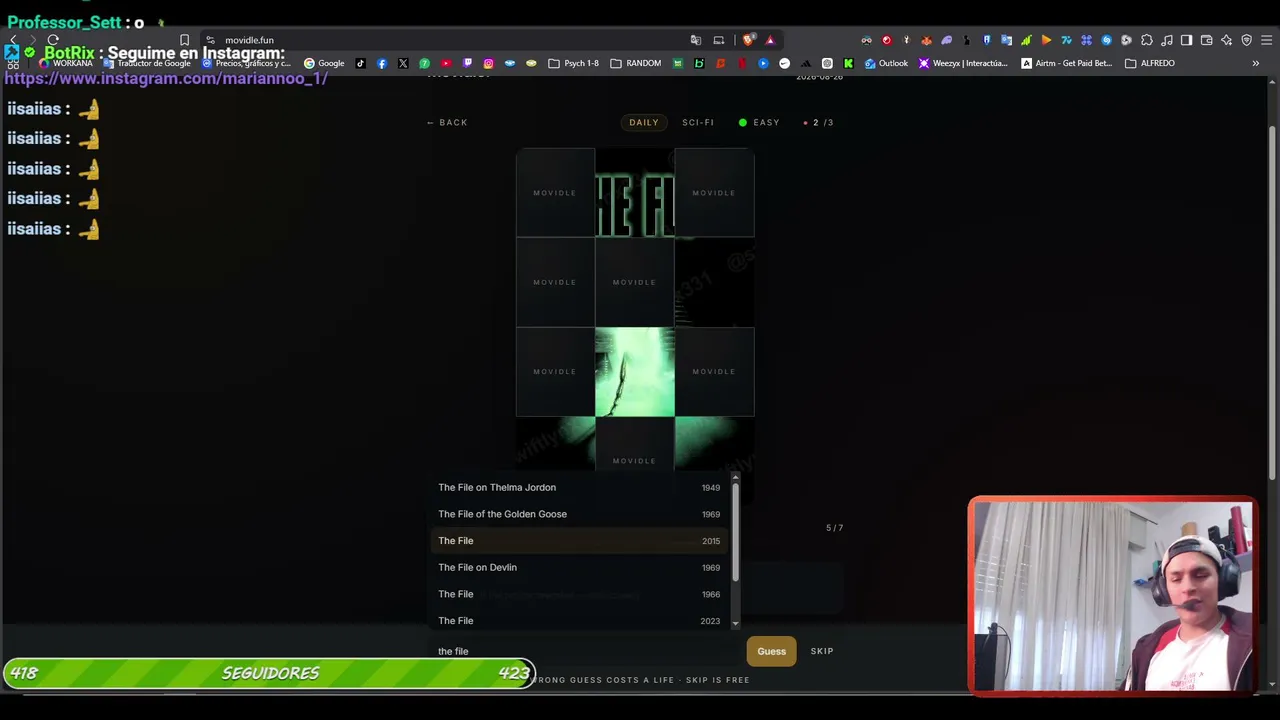Open the Facebook bookmark icon
Image resolution: width=1280 pixels, height=720 pixels.
click(382, 63)
